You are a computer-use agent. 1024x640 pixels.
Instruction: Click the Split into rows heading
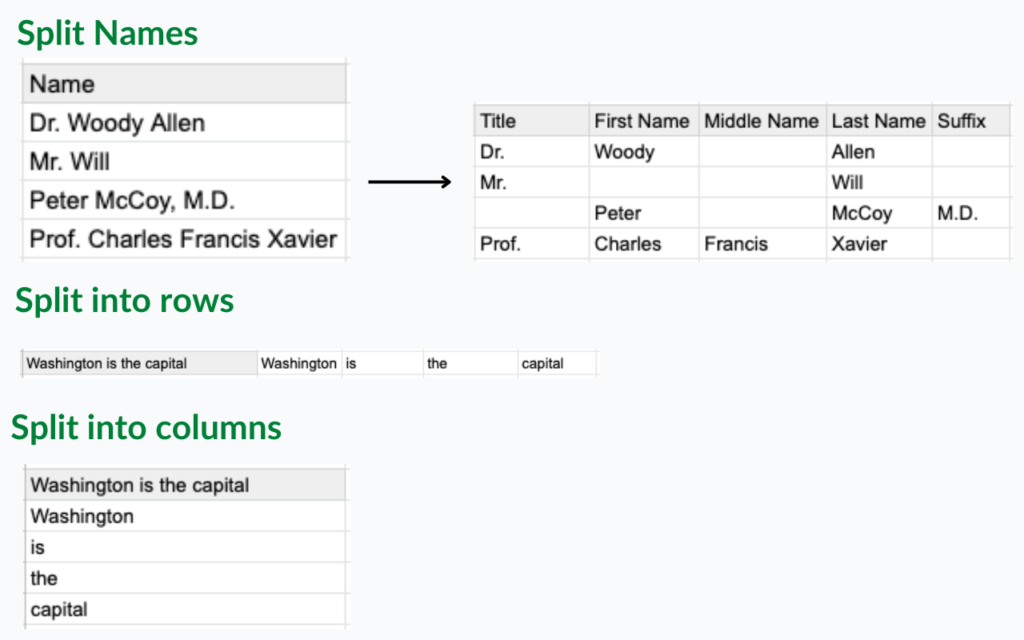tap(124, 301)
